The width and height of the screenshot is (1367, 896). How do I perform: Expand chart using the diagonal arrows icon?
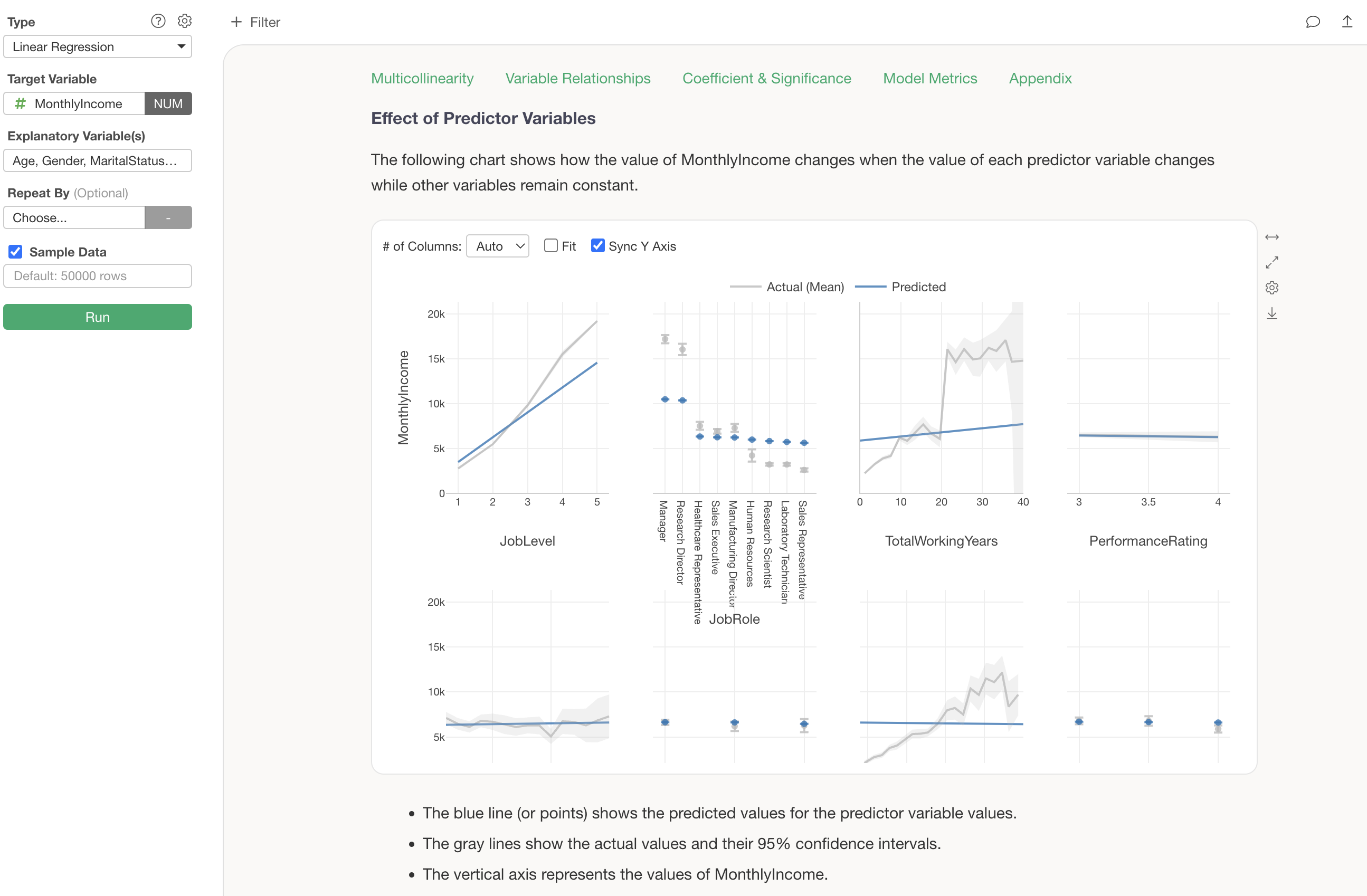1272,262
